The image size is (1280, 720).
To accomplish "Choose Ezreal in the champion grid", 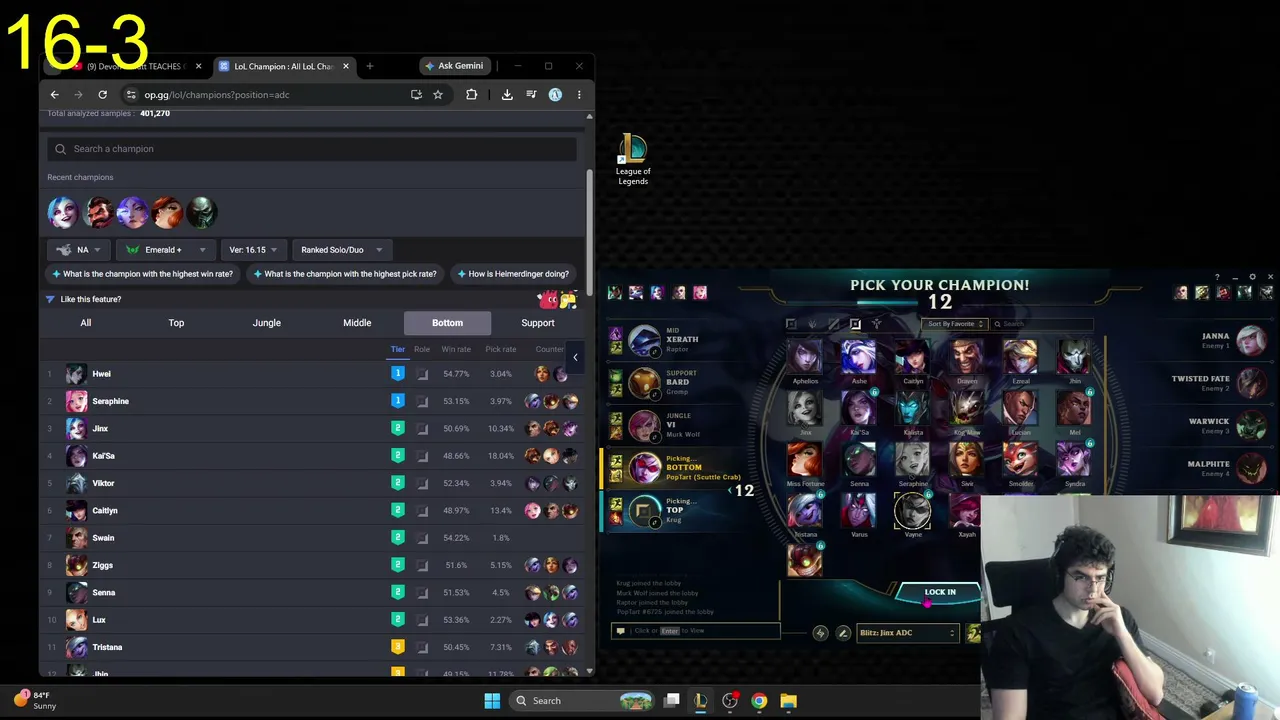I will pyautogui.click(x=1020, y=358).
